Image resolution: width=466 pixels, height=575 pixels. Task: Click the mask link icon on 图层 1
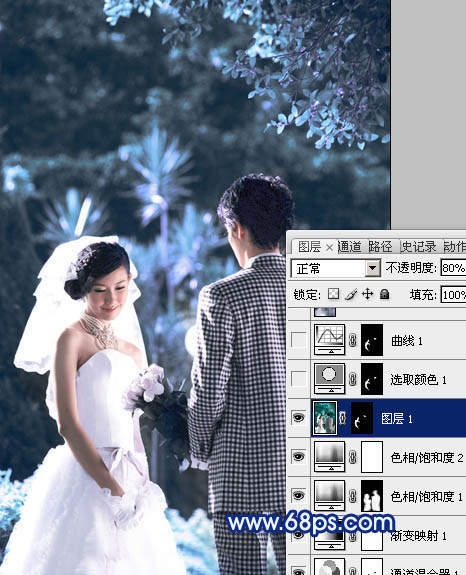tap(343, 418)
